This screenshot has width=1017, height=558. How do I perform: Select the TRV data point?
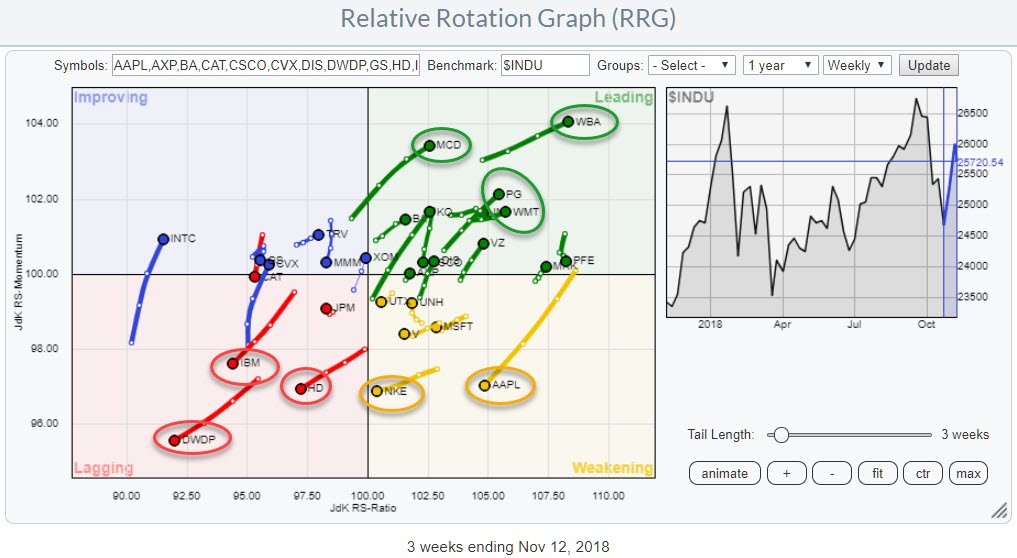[x=318, y=235]
